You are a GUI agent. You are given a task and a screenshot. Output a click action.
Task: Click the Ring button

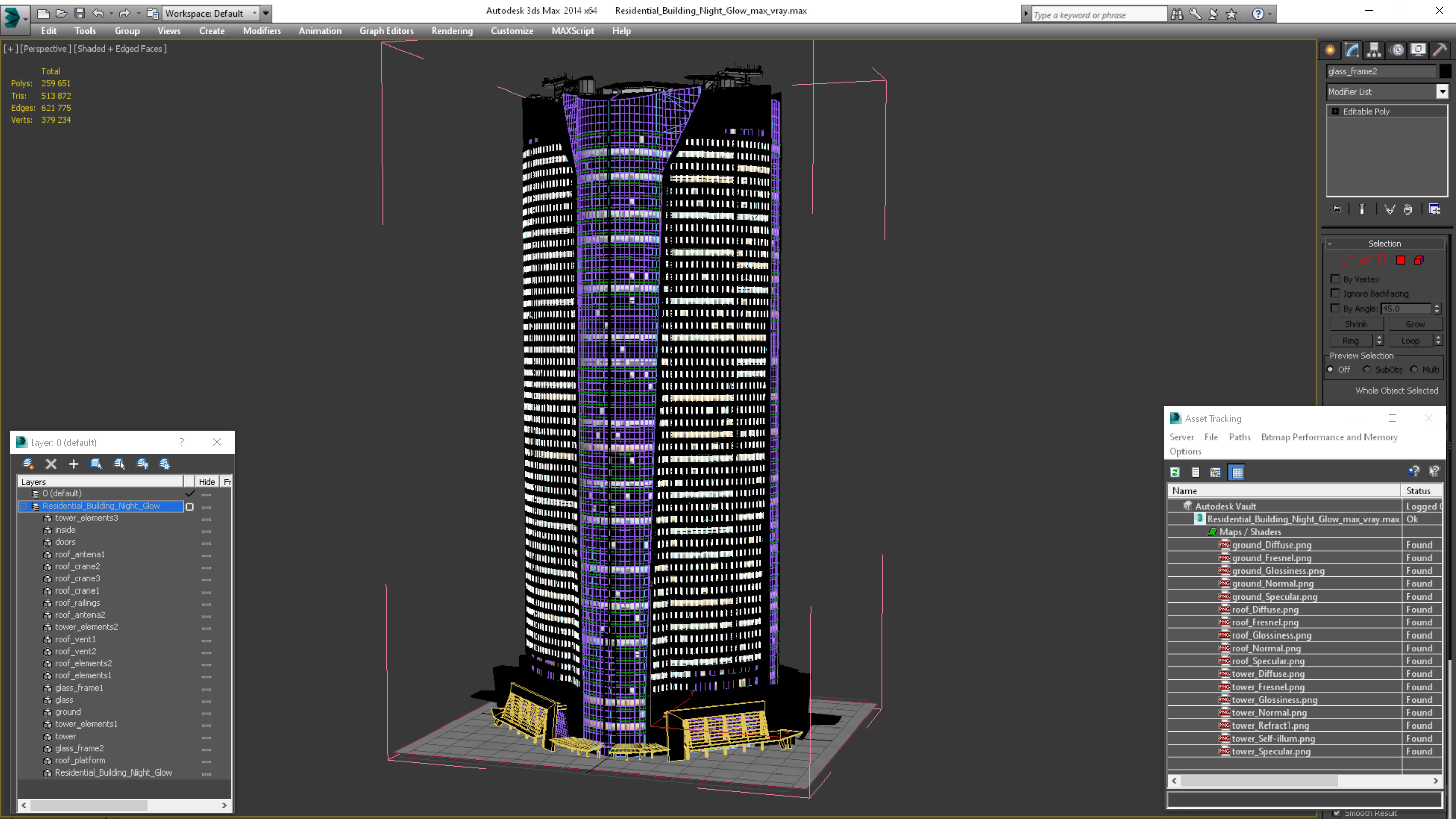tap(1351, 340)
